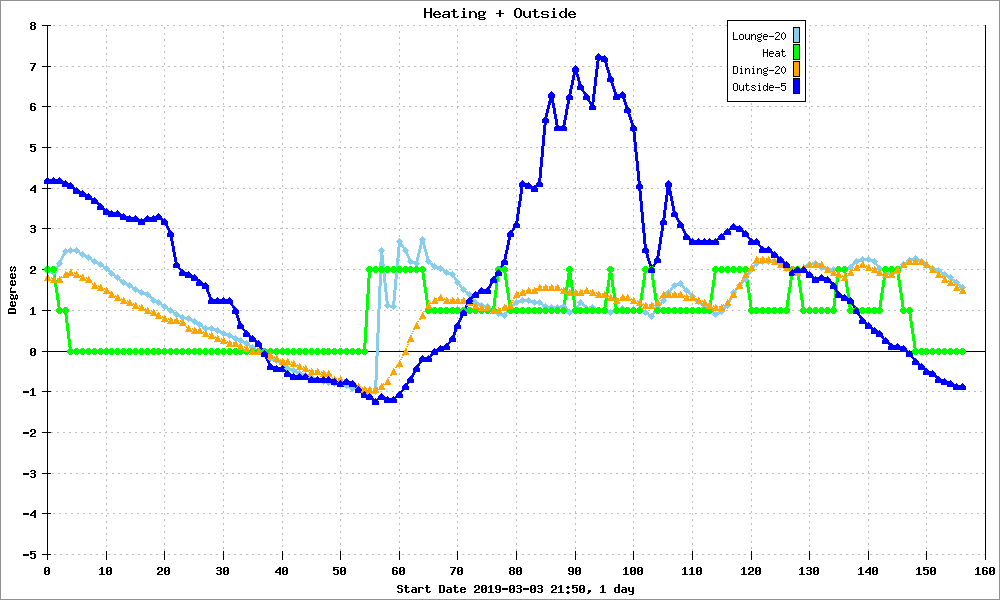Click the 'Degrees' y-axis label
This screenshot has height=600, width=1000.
tap(12, 290)
